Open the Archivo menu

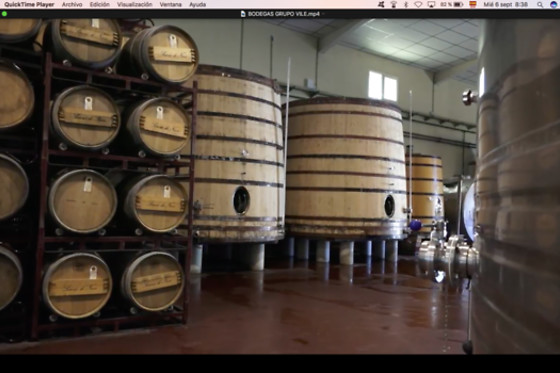72,5
